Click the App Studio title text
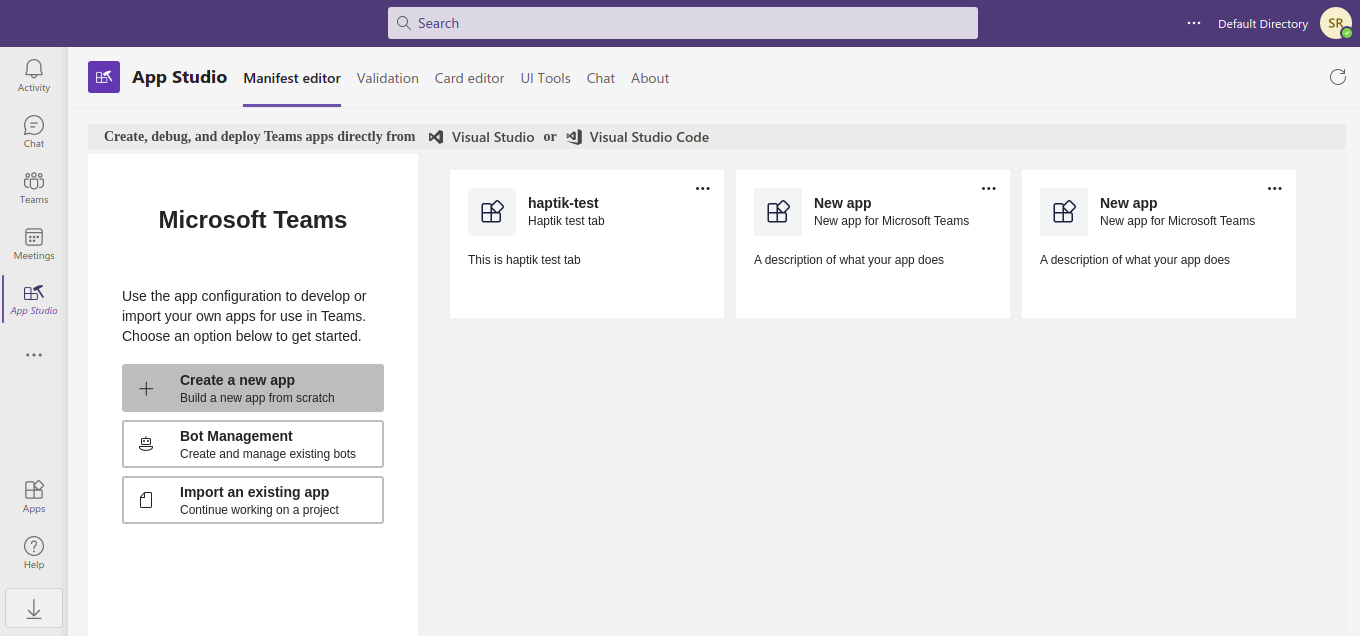 (x=180, y=77)
